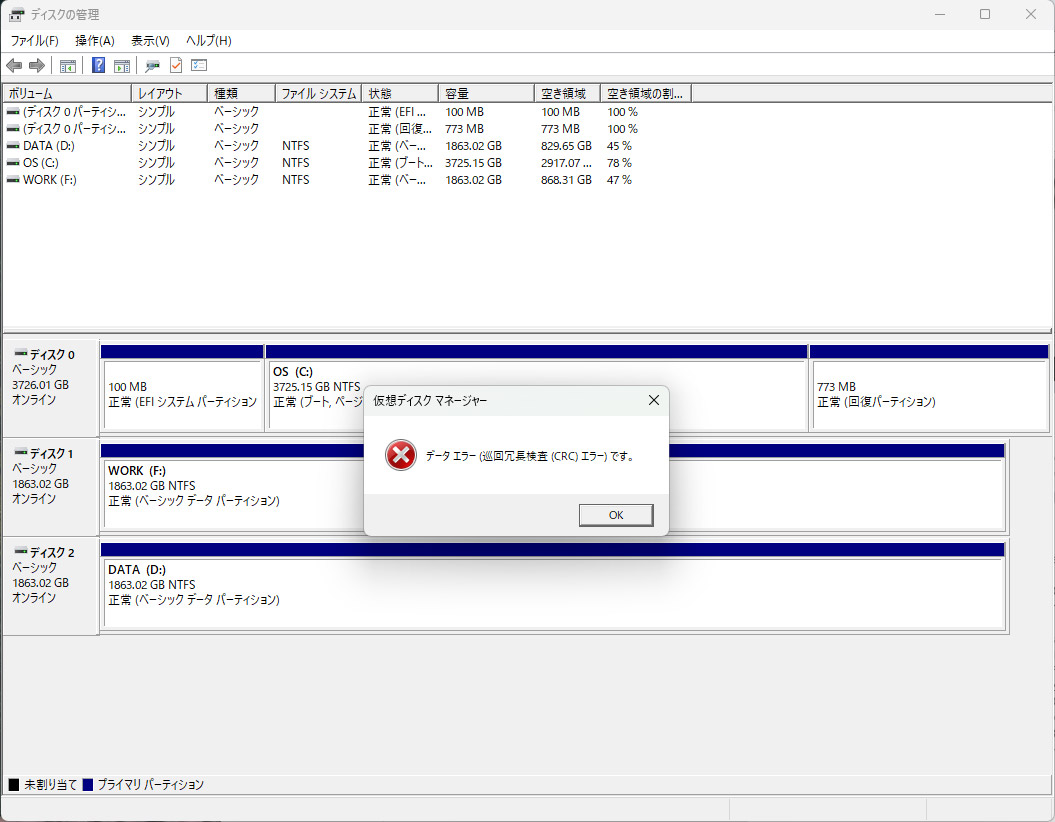Viewport: 1055px width, 822px height.
Task: Click the データ エラー (CRC) message text
Action: coord(530,456)
